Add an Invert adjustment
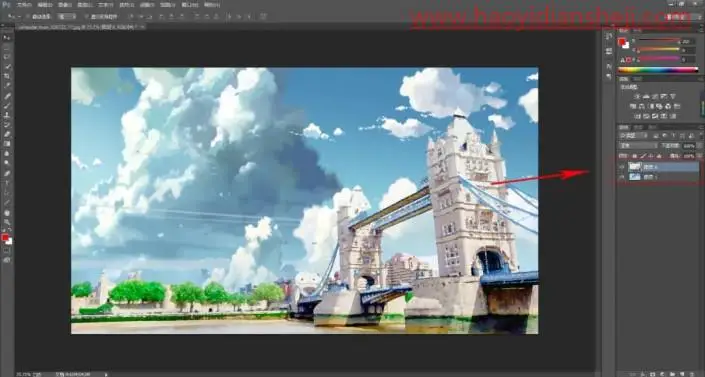The width and height of the screenshot is (705, 377). point(637,117)
